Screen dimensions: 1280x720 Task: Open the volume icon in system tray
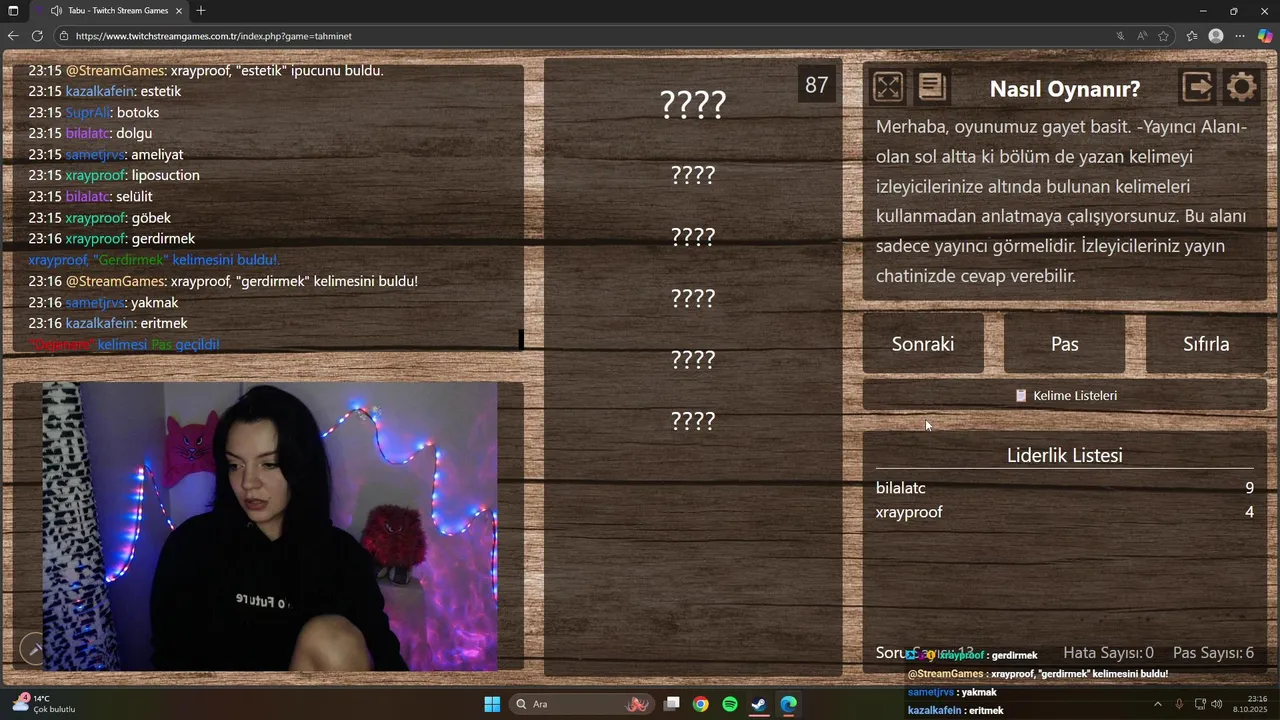point(1217,704)
